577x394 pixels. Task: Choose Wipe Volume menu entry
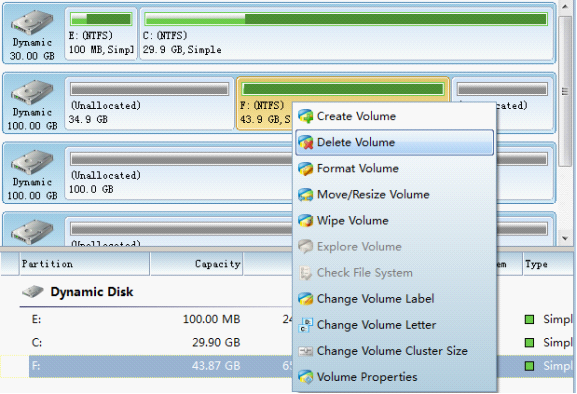[394, 221]
